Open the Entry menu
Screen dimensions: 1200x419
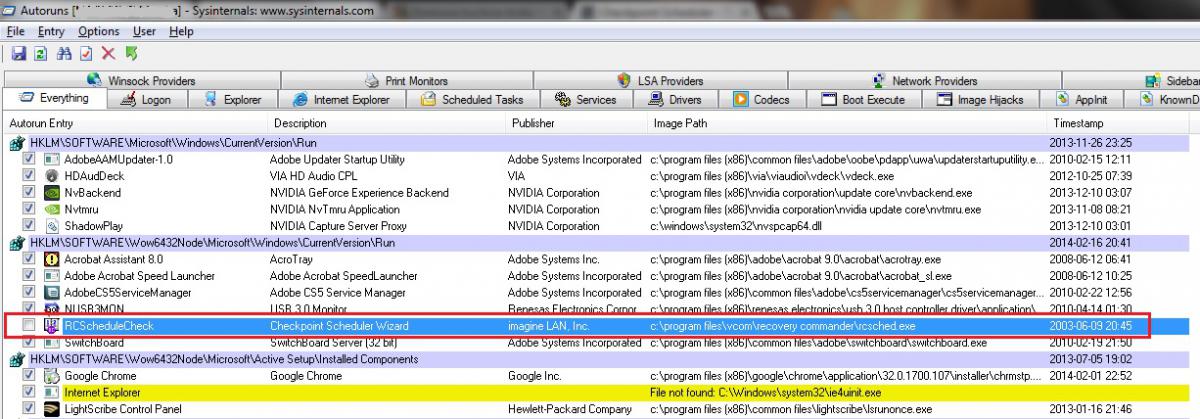[51, 32]
